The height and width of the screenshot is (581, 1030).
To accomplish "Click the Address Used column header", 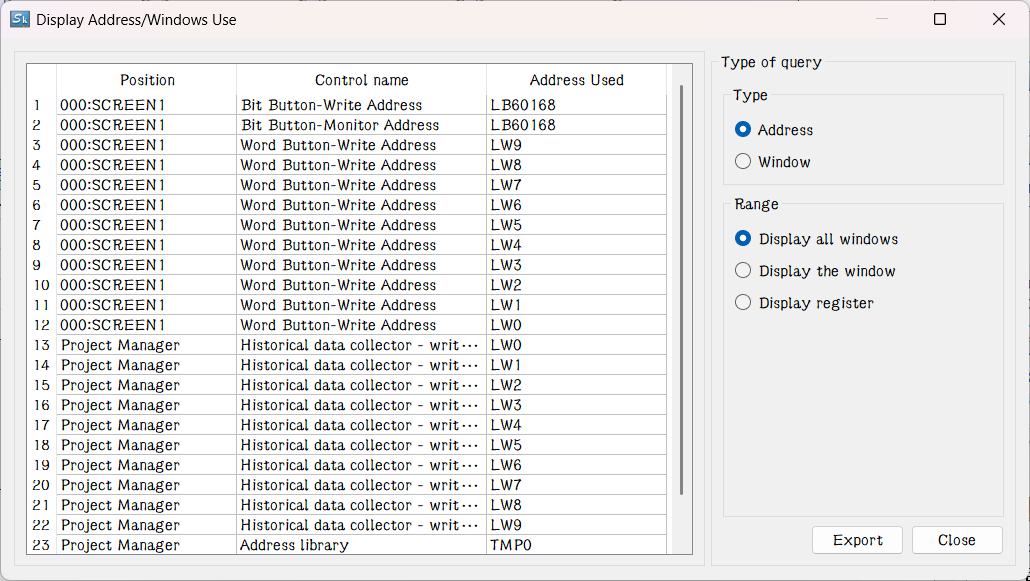I will click(x=576, y=80).
